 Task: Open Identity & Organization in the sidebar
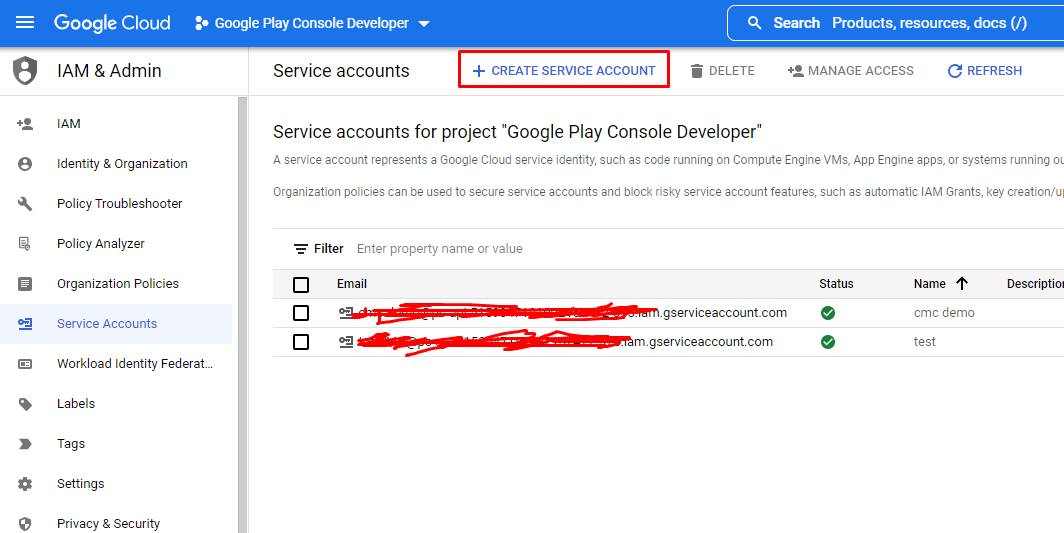tap(122, 164)
